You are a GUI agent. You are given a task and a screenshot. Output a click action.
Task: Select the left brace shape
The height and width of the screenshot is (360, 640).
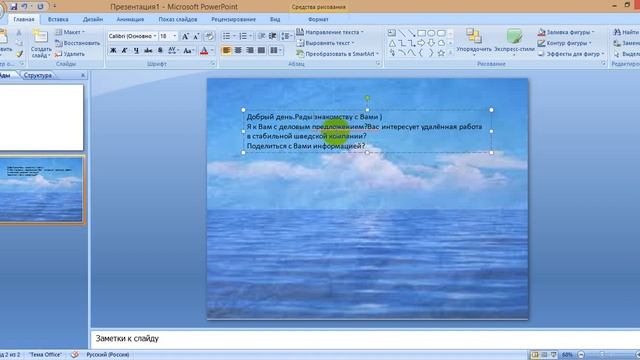(x=422, y=53)
